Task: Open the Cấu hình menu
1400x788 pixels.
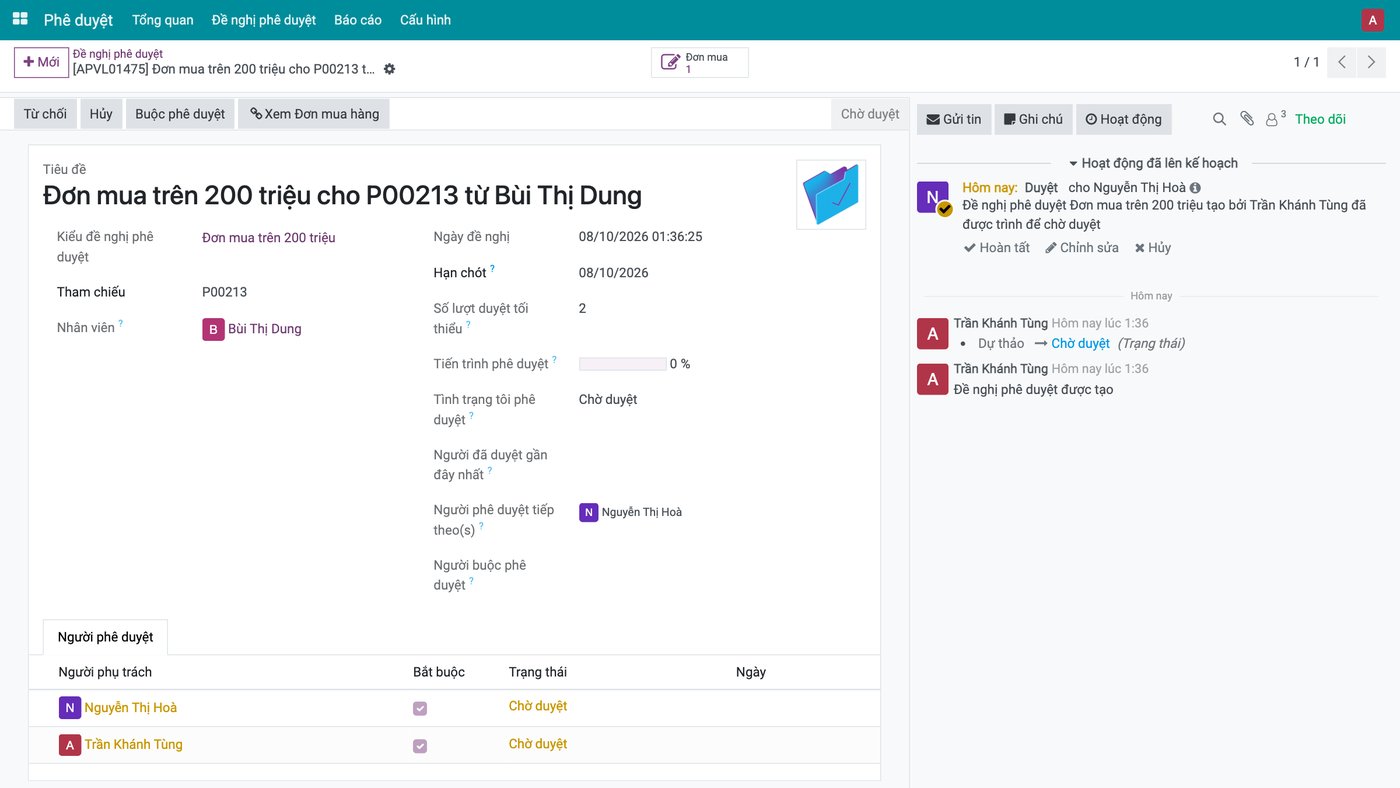Action: click(x=425, y=20)
